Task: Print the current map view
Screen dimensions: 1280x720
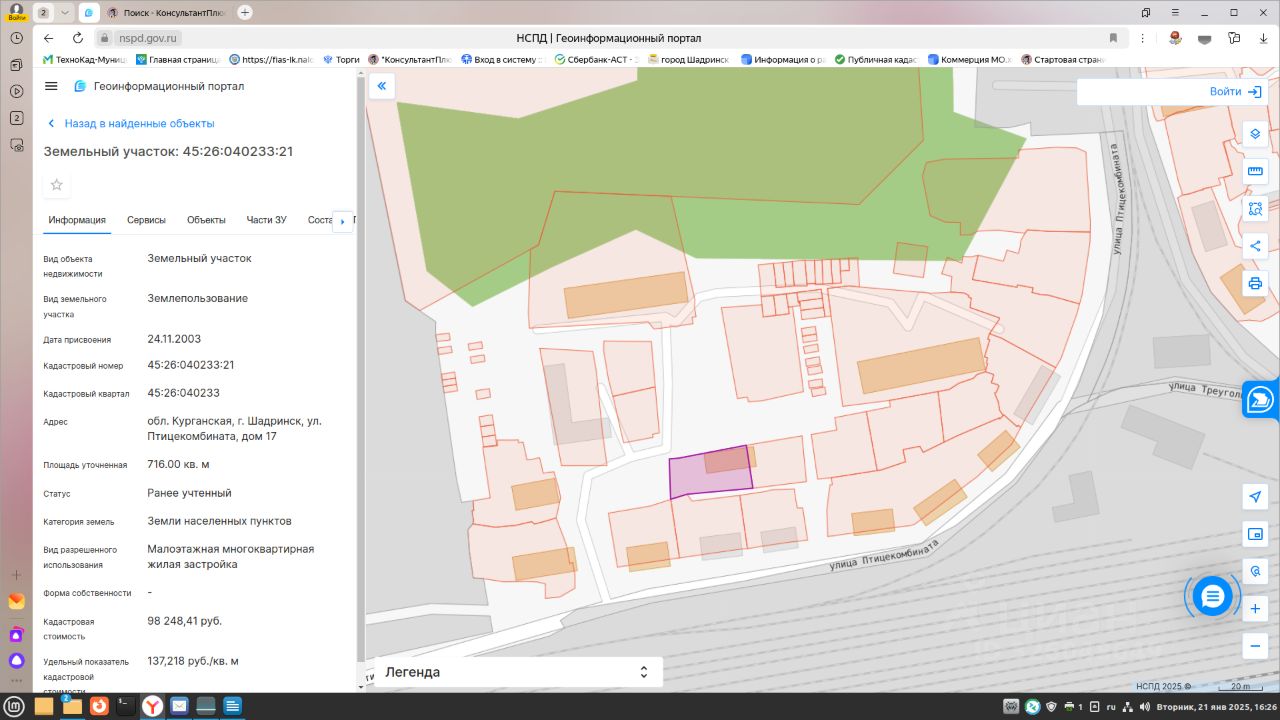Action: point(1255,284)
